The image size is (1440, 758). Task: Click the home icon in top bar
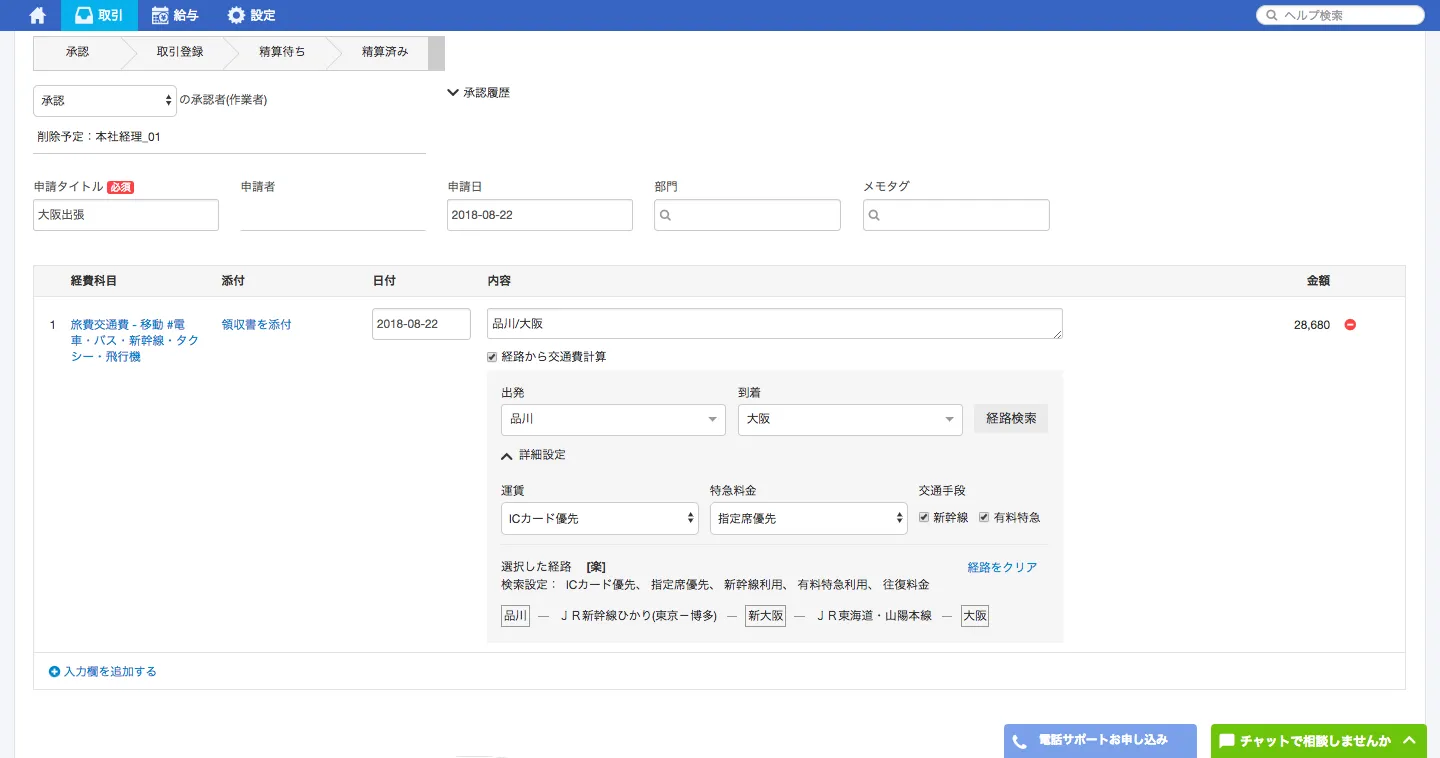click(x=38, y=15)
